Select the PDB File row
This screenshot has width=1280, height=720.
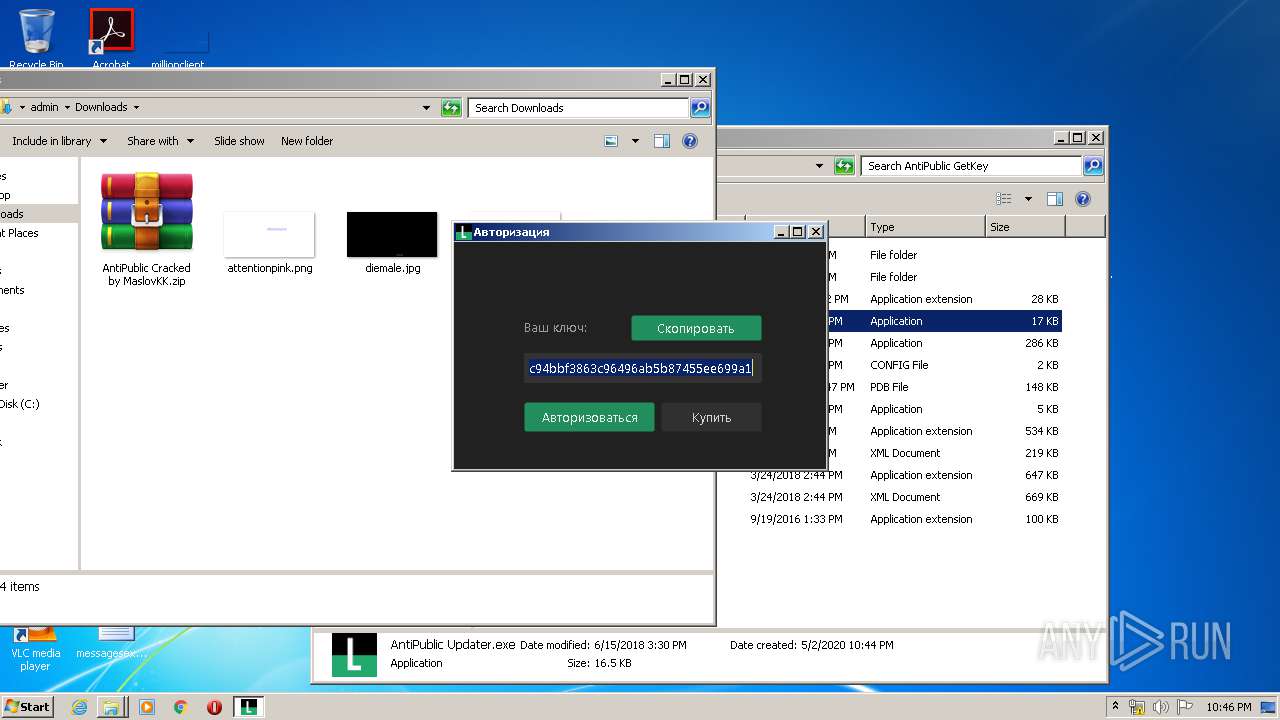(944, 387)
